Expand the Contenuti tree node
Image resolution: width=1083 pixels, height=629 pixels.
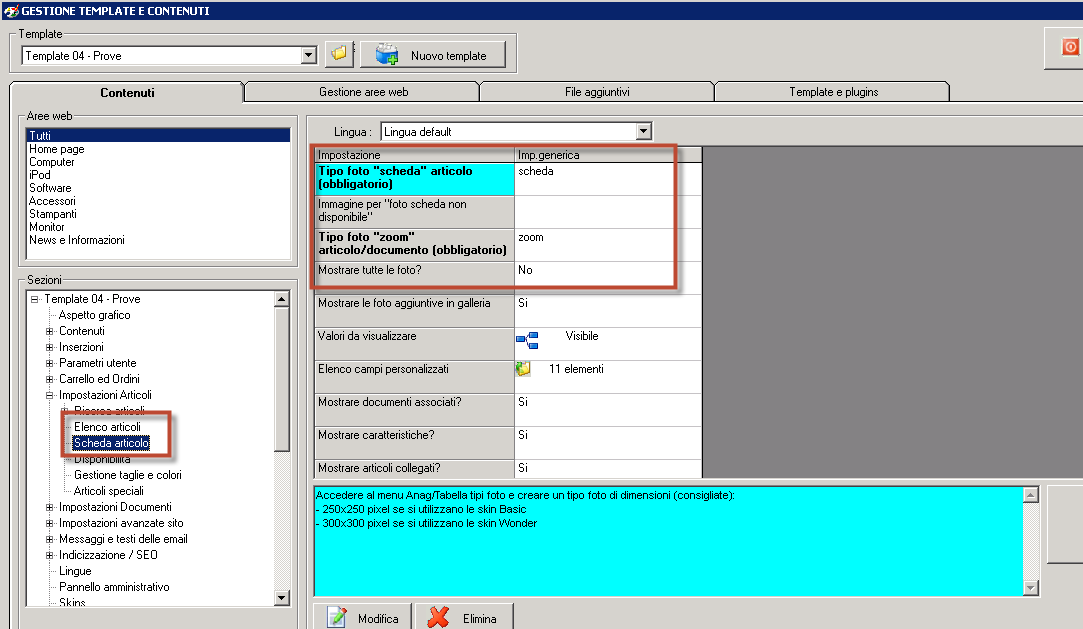(50, 331)
